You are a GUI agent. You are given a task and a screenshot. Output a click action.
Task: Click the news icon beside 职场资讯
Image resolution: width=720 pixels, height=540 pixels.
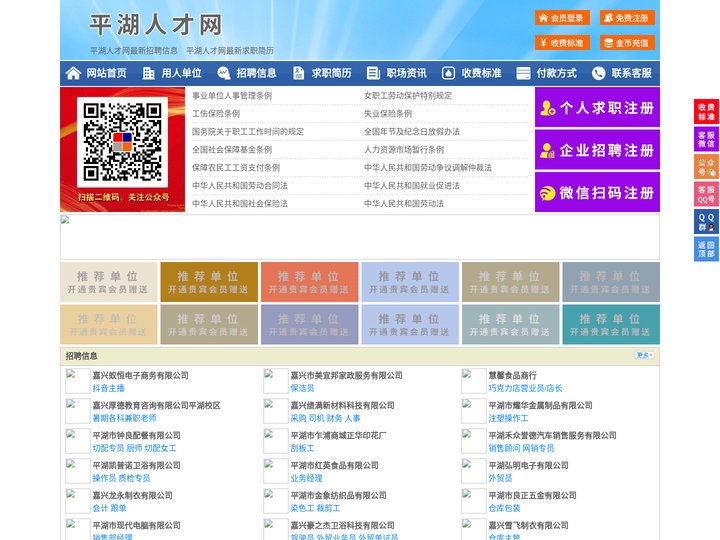[x=373, y=73]
